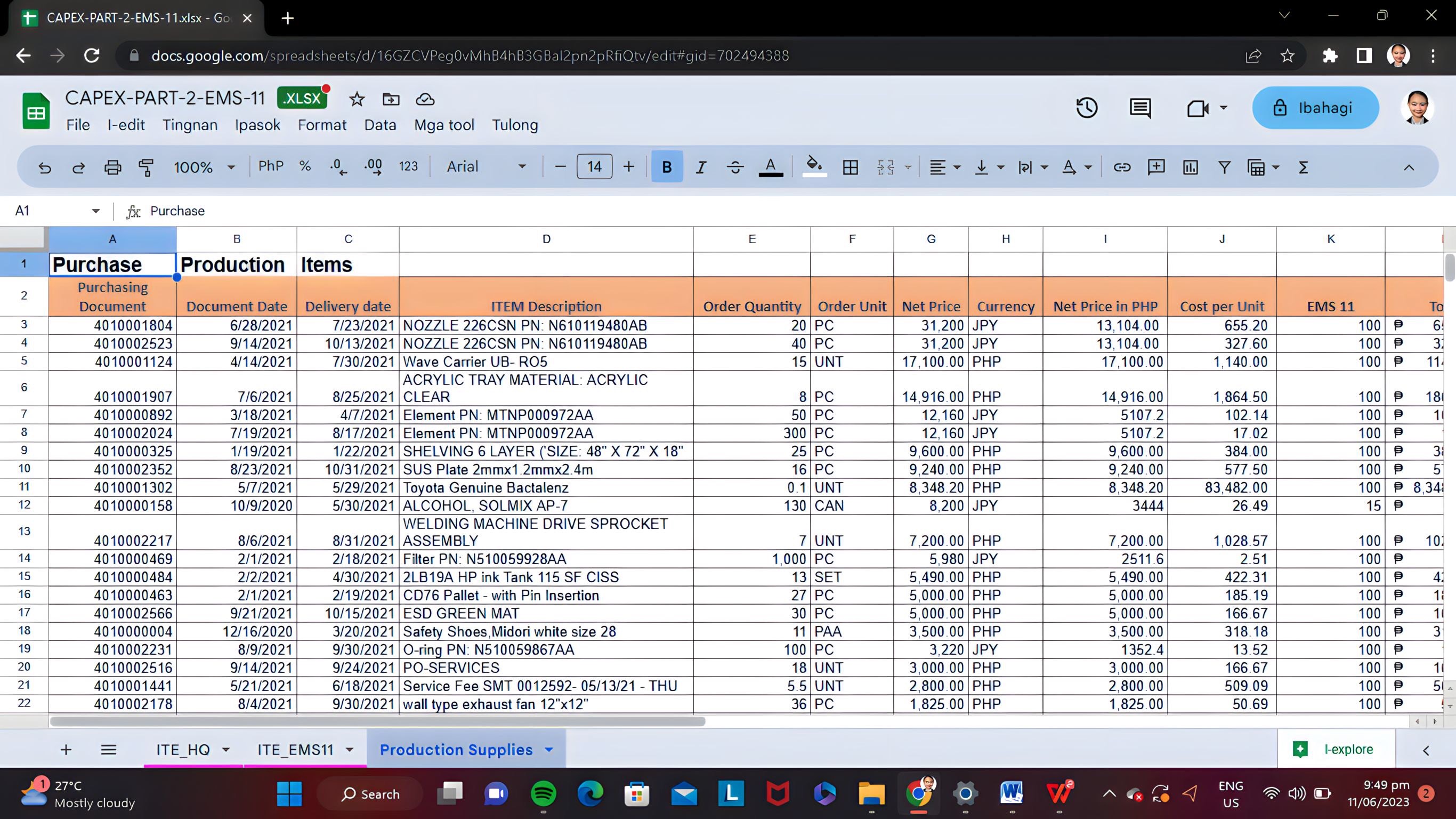Move document with folder icon
The height and width of the screenshot is (819, 1456).
[391, 100]
